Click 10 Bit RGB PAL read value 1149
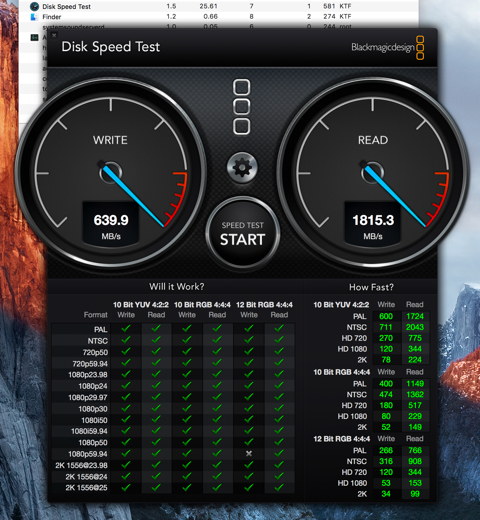Viewport: 480px width, 520px height. pos(415,384)
